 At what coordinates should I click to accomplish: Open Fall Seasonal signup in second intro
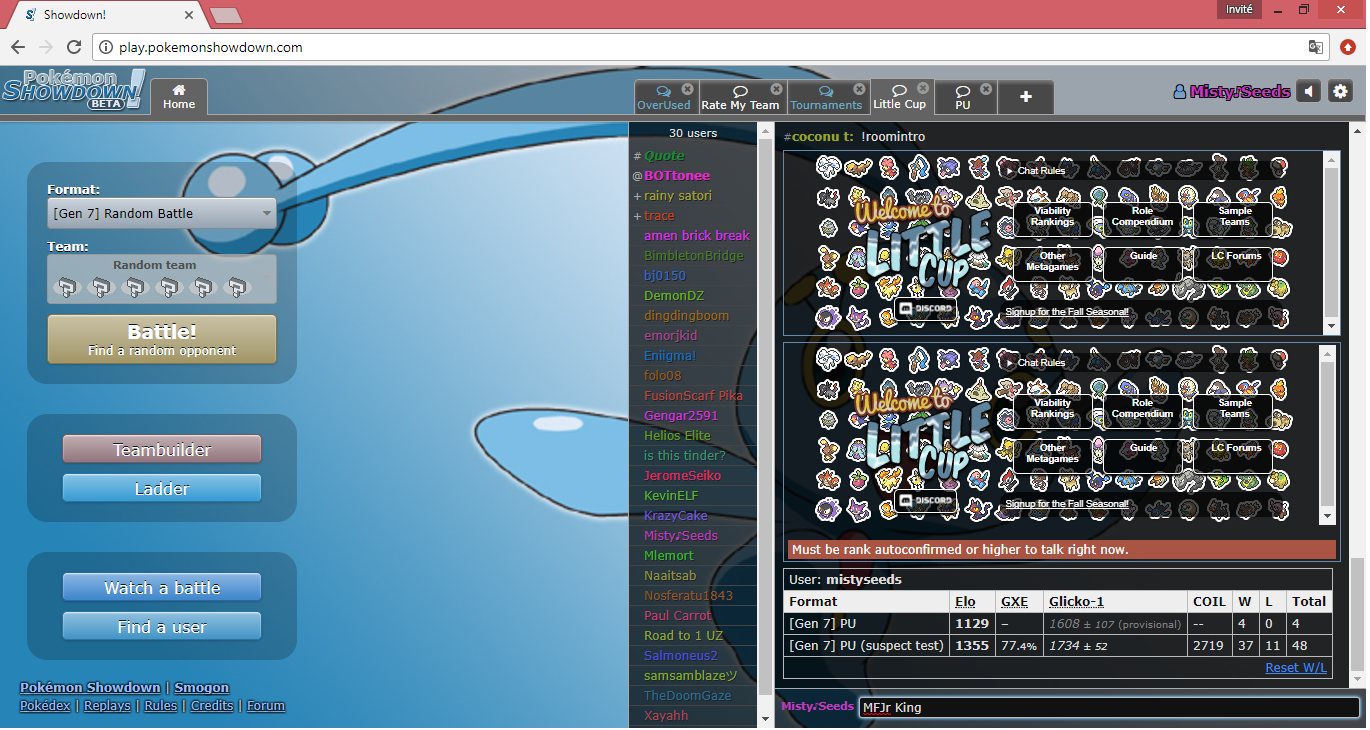coord(1067,504)
